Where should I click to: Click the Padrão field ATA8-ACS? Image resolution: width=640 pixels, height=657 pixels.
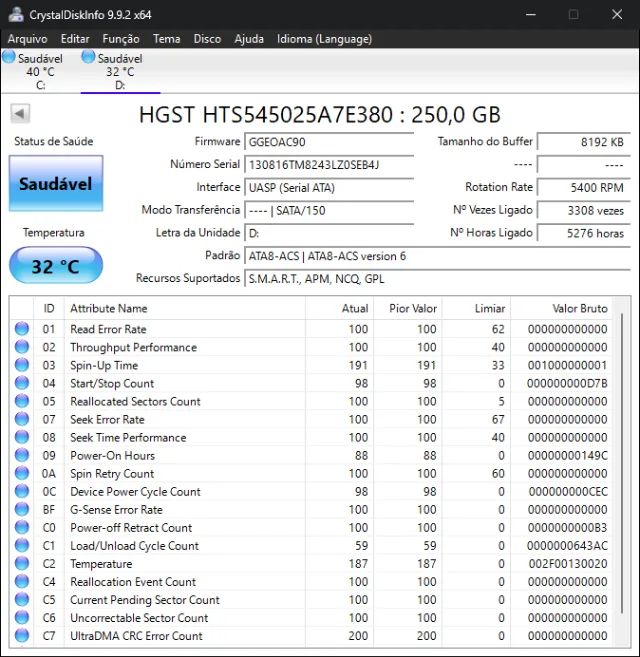pyautogui.click(x=437, y=256)
